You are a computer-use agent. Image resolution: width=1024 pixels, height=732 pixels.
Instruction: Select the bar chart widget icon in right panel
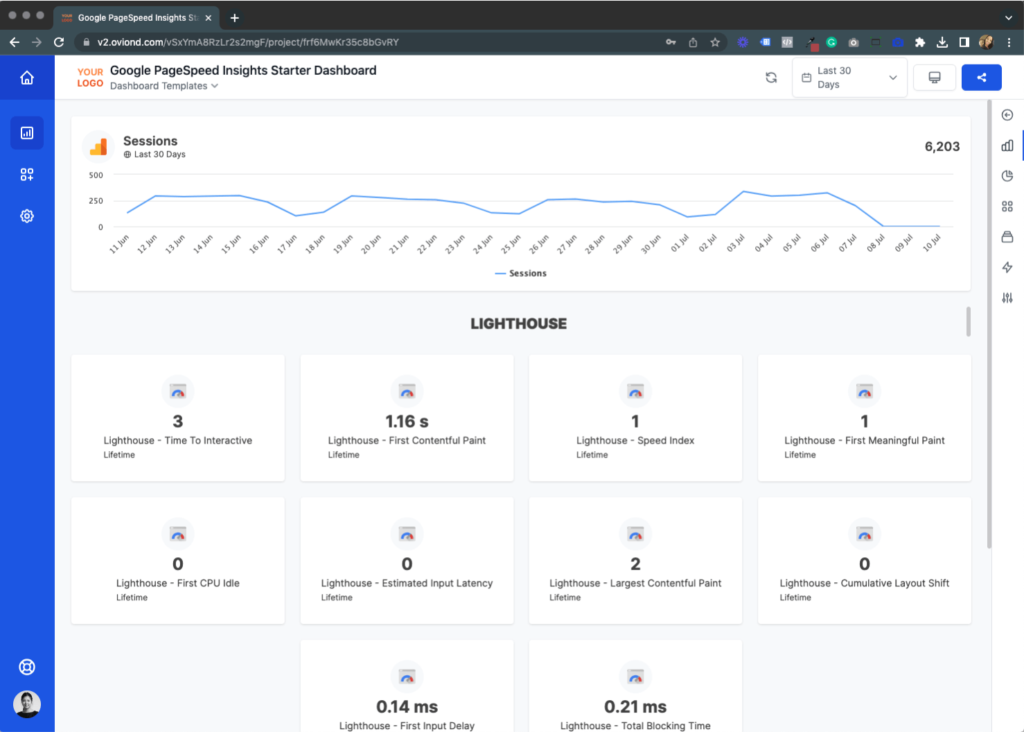coord(1007,146)
